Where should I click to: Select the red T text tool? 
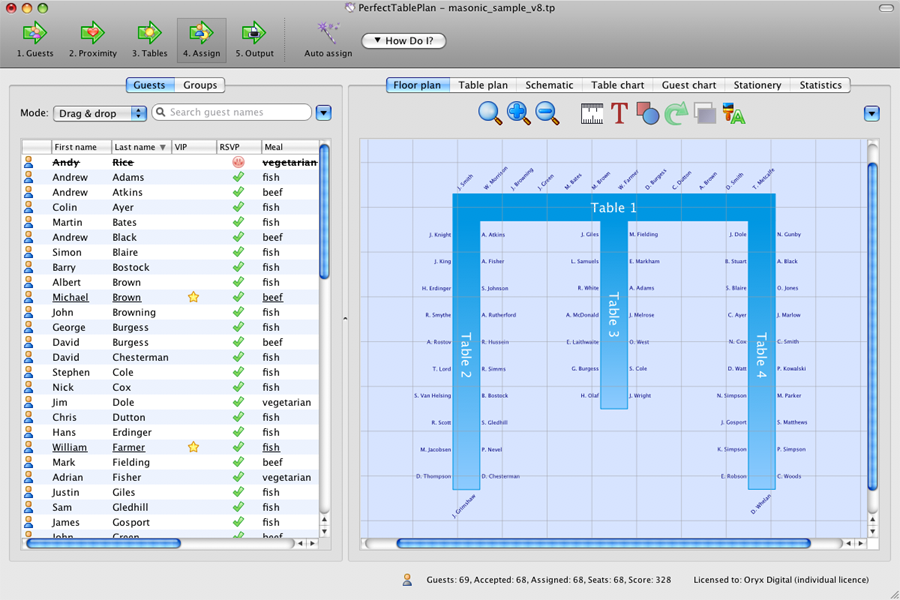(x=620, y=113)
